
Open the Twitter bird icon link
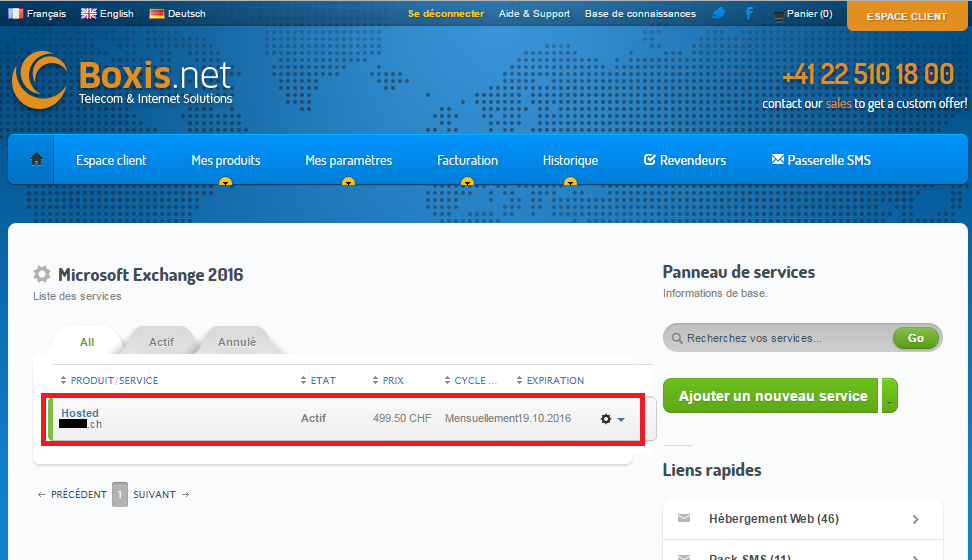point(719,13)
